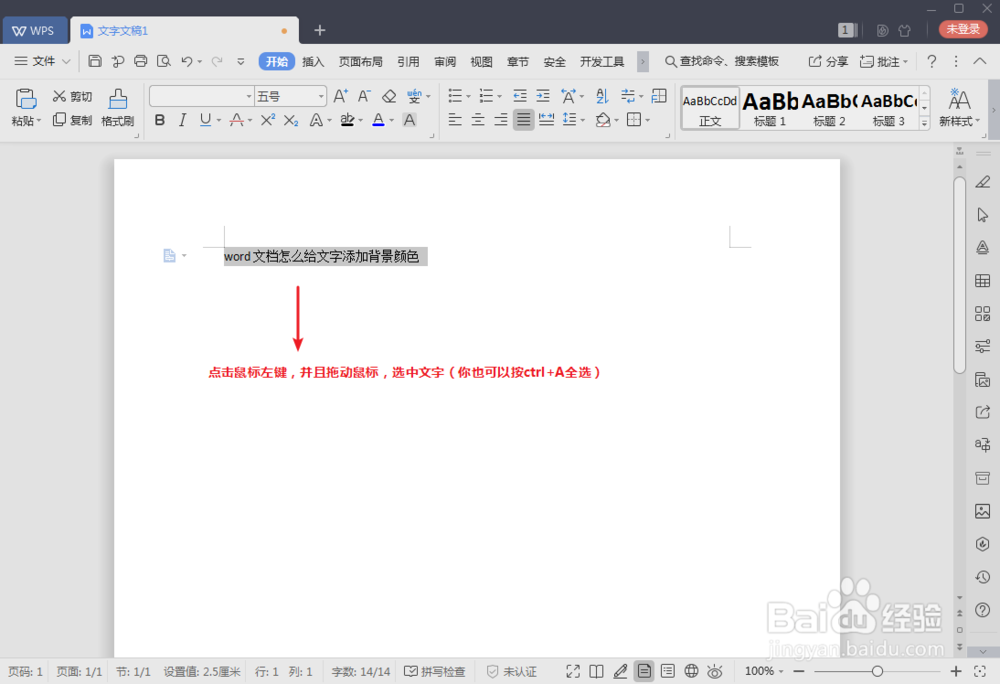Click the clear formatting eraser icon
1000x684 pixels.
pyautogui.click(x=390, y=96)
